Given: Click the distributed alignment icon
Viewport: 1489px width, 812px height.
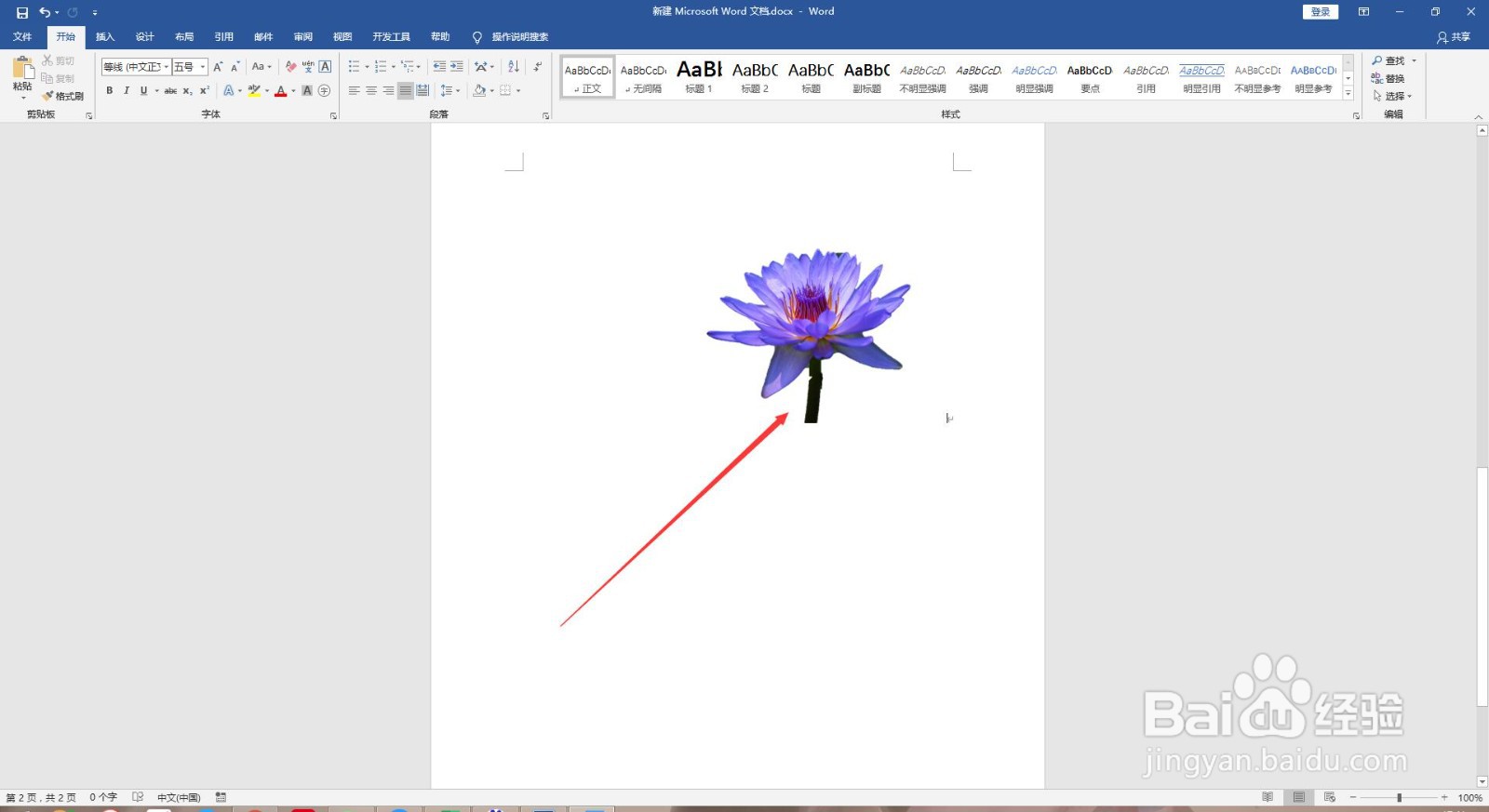Looking at the screenshot, I should tap(423, 91).
